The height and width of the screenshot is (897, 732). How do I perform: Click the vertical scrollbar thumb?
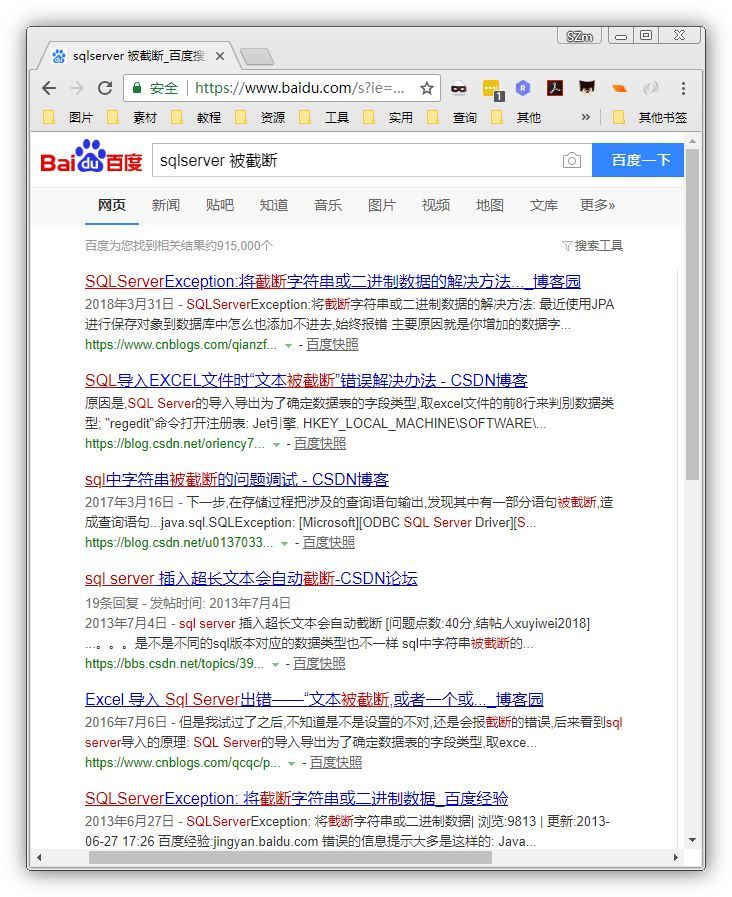point(693,315)
